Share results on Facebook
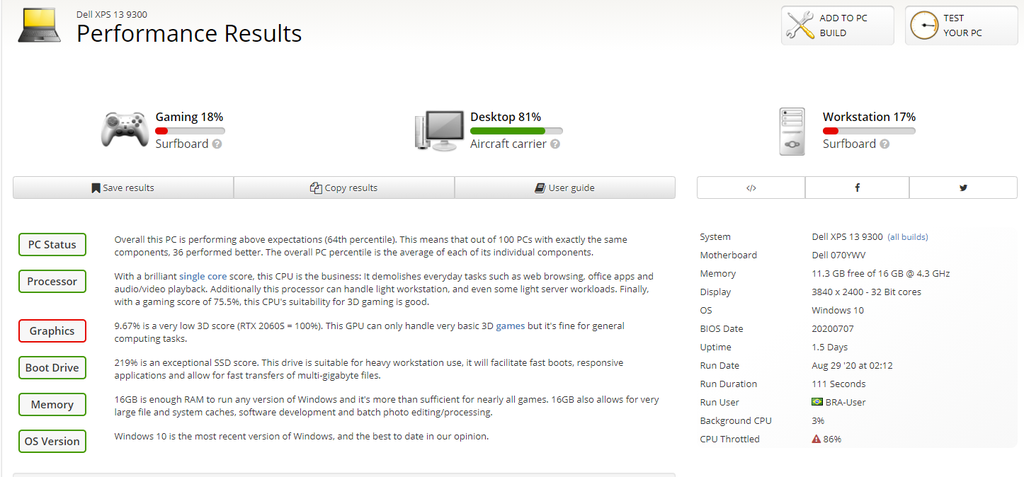 coord(857,188)
